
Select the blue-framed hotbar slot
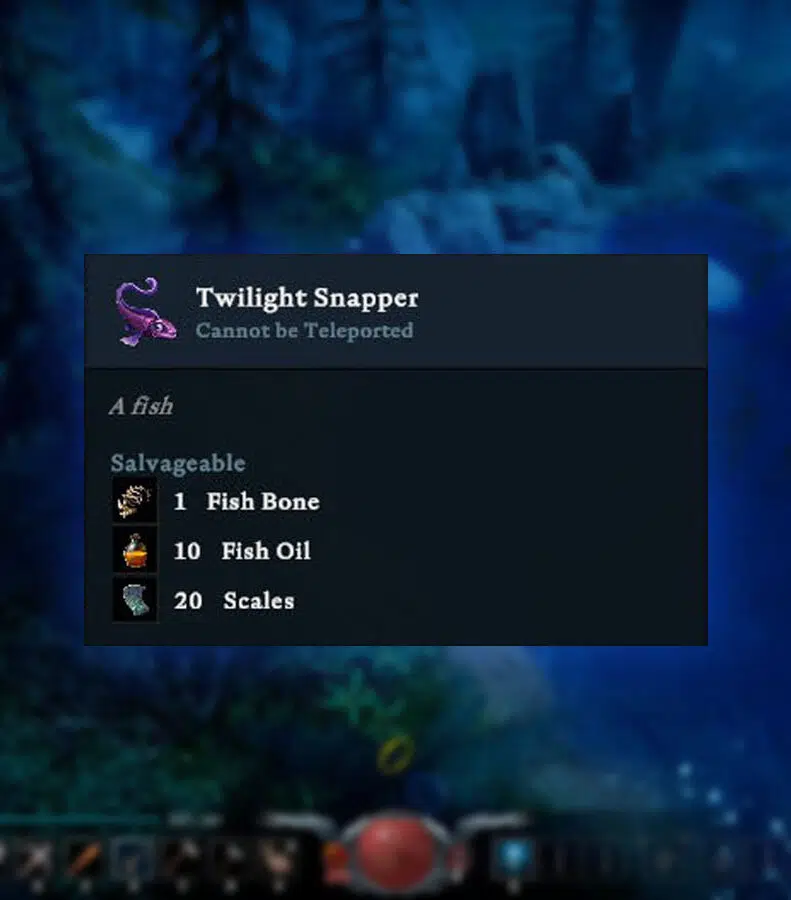134,858
